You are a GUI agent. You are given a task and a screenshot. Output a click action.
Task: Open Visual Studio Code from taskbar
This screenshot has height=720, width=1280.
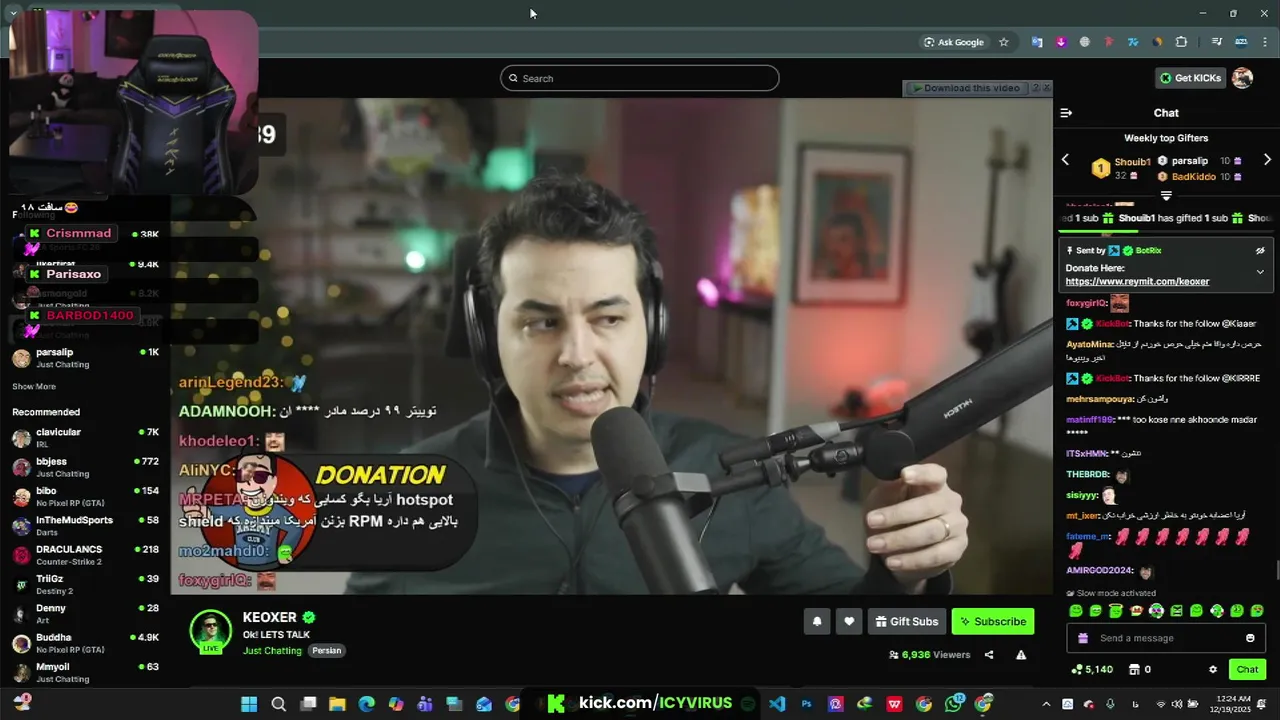coord(777,704)
